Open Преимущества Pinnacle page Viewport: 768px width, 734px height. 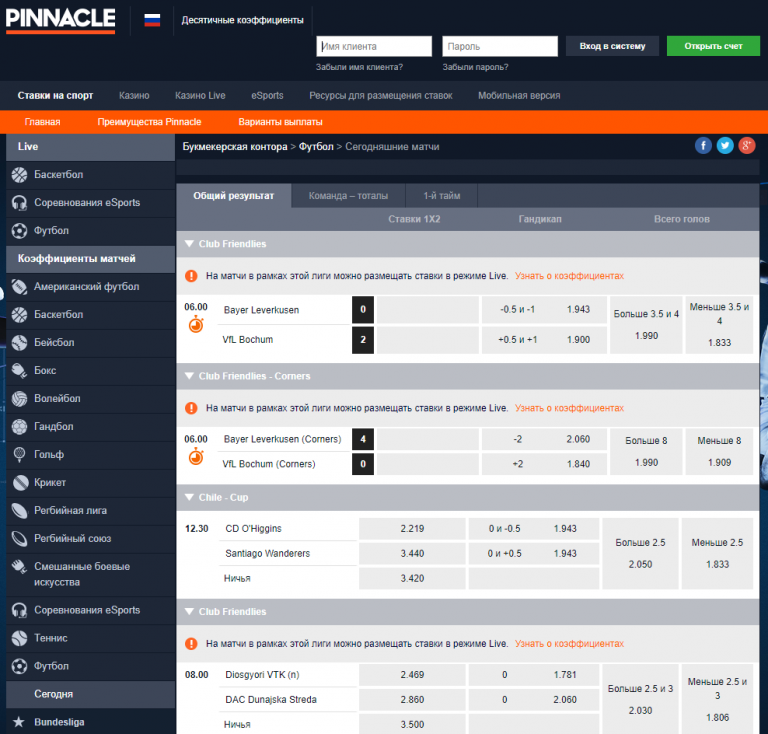[x=149, y=122]
